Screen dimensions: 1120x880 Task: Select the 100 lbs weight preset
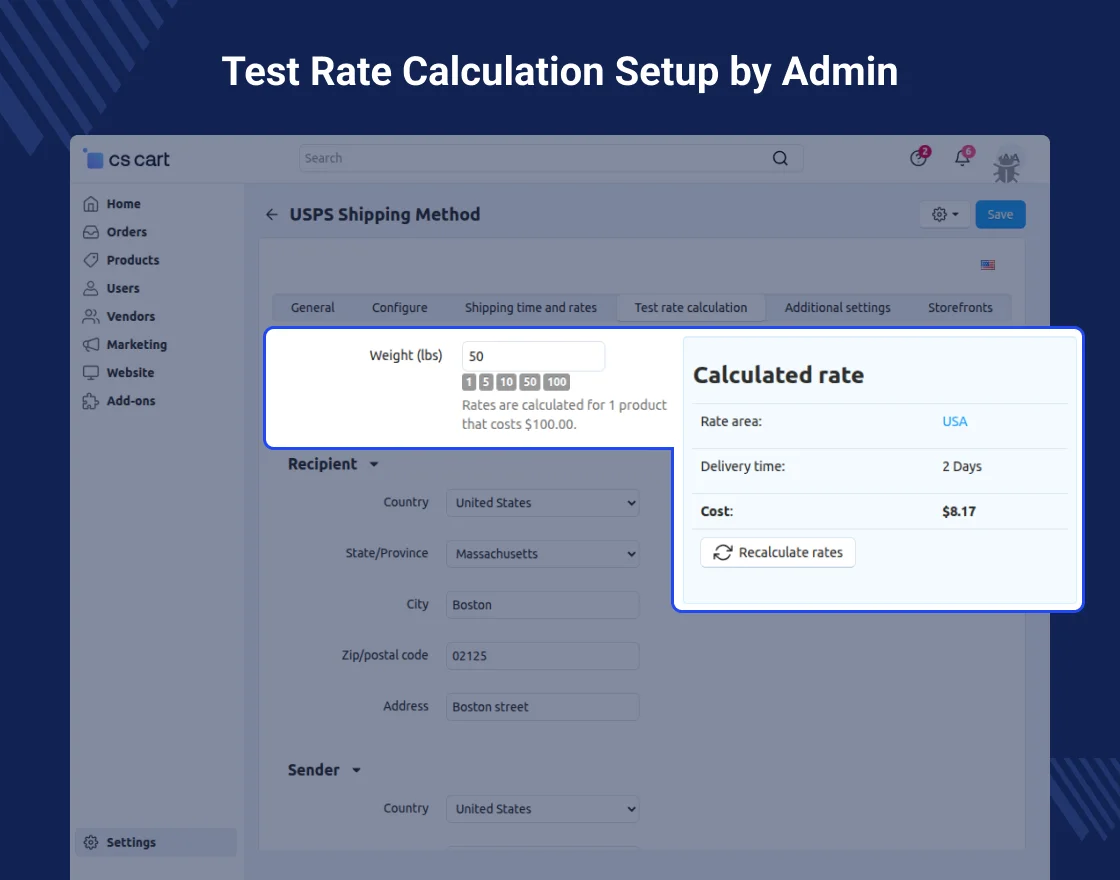pyautogui.click(x=557, y=382)
